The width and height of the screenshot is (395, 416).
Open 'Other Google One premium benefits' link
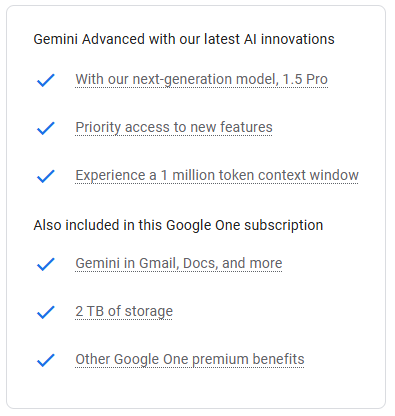point(190,359)
